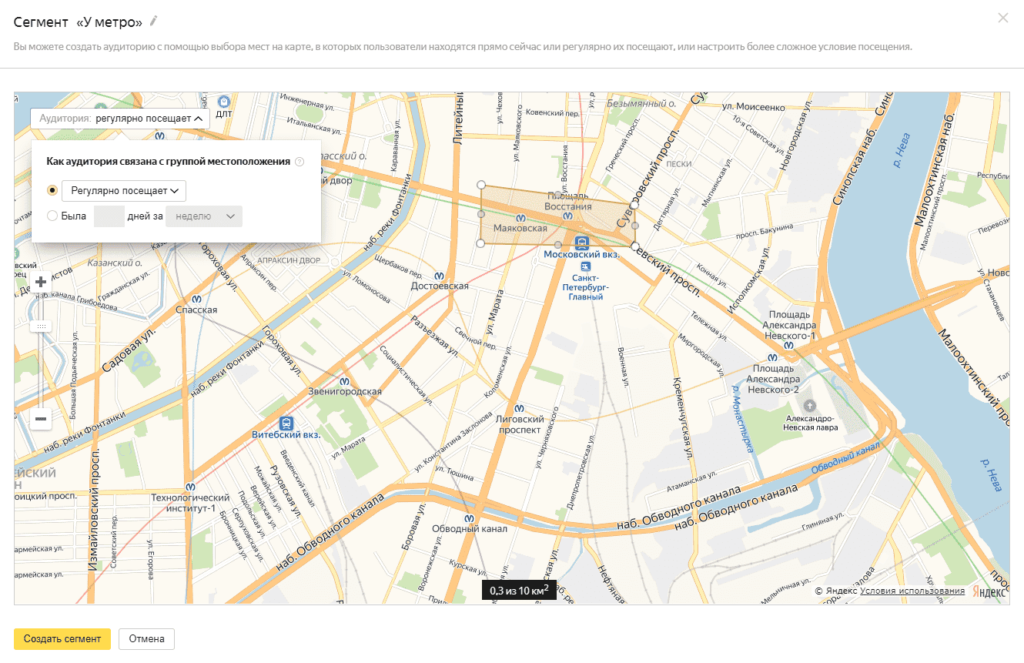Show help for location group question
Viewport: 1024px width, 663px height.
300,161
